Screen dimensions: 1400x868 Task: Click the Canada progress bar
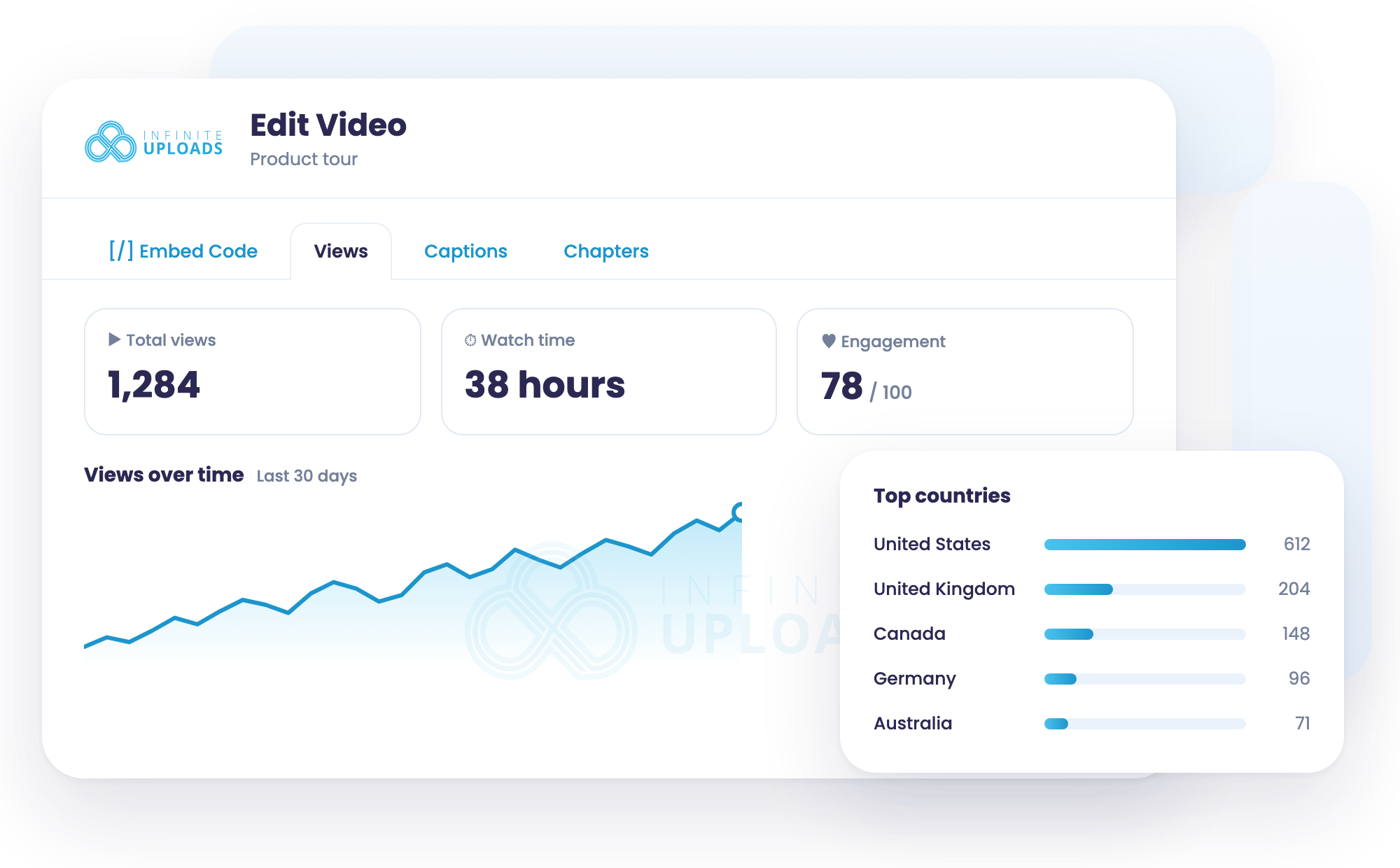pos(1145,634)
